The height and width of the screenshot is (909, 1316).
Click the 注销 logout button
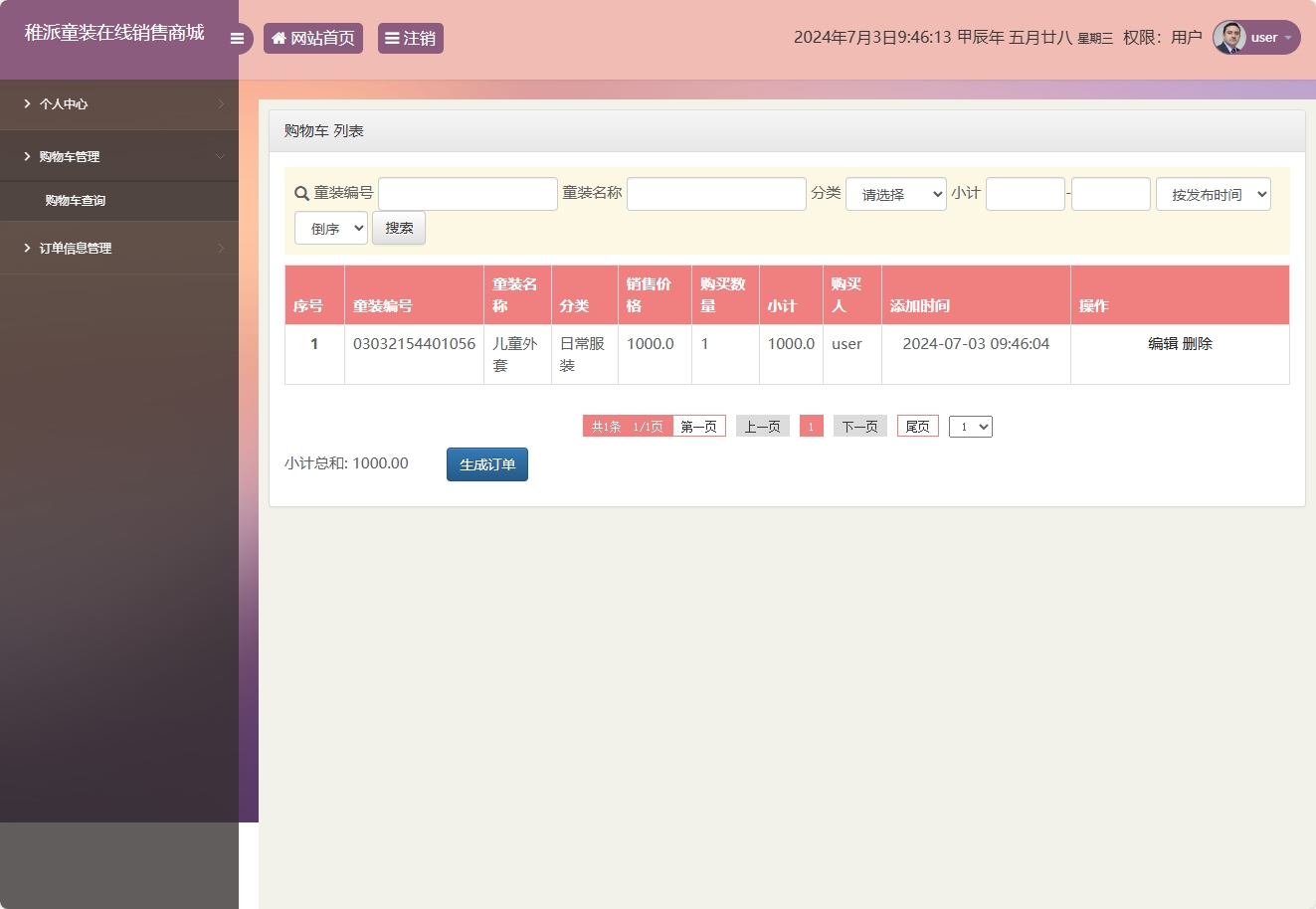click(x=410, y=39)
